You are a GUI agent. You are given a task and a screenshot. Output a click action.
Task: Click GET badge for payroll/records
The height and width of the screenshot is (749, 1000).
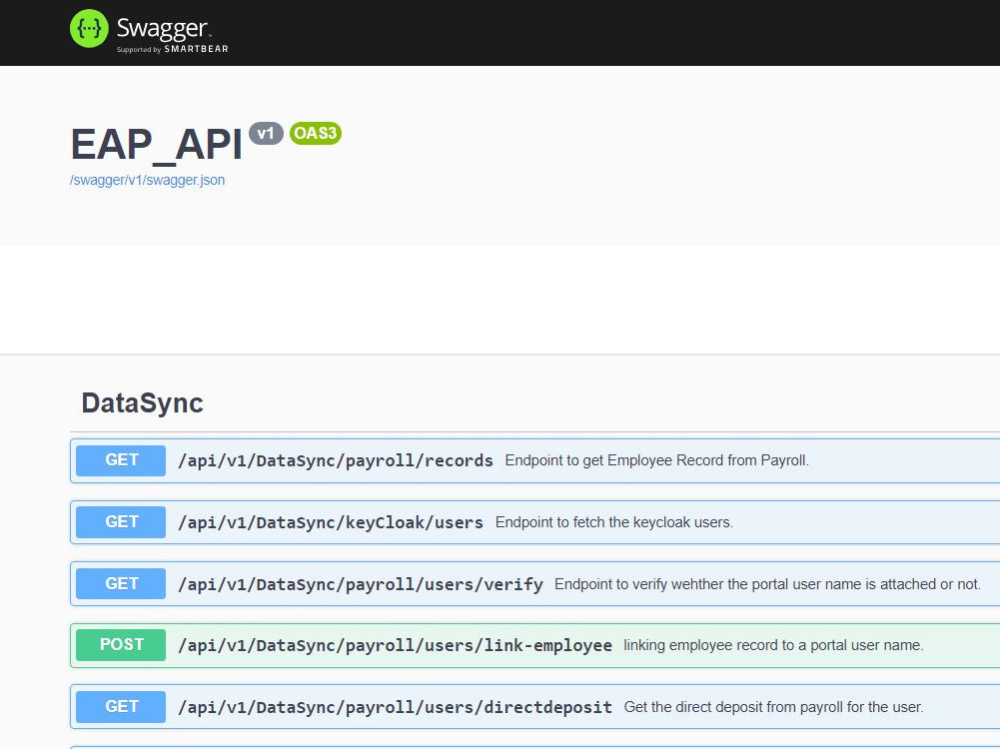tap(121, 460)
